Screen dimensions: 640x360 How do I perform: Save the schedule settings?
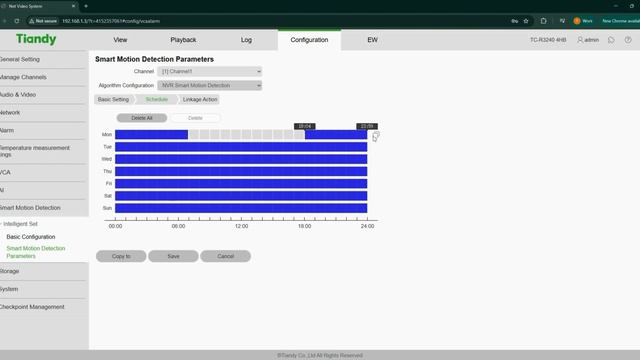tap(173, 256)
